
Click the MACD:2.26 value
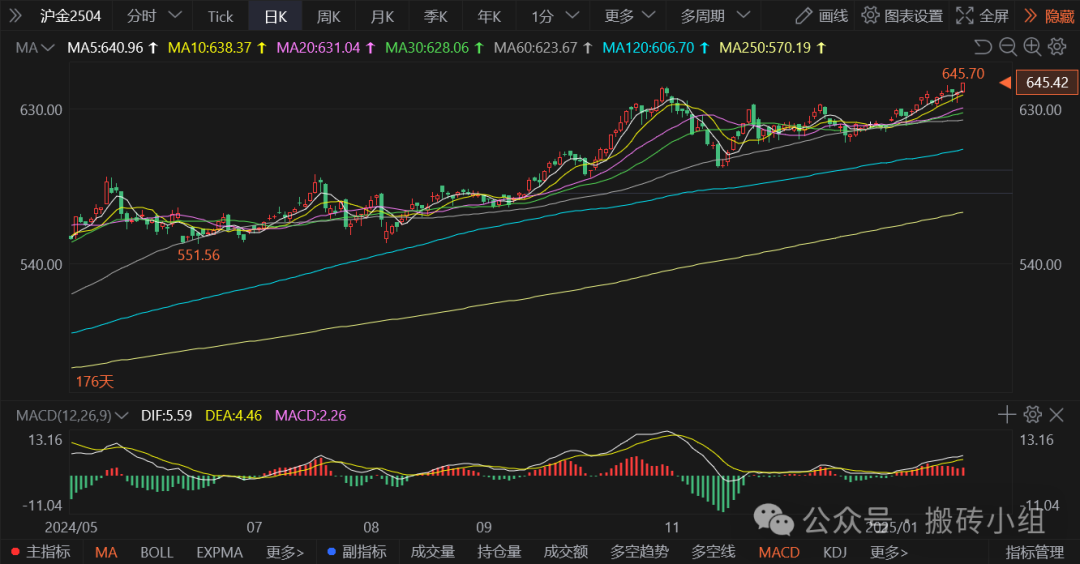(311, 416)
